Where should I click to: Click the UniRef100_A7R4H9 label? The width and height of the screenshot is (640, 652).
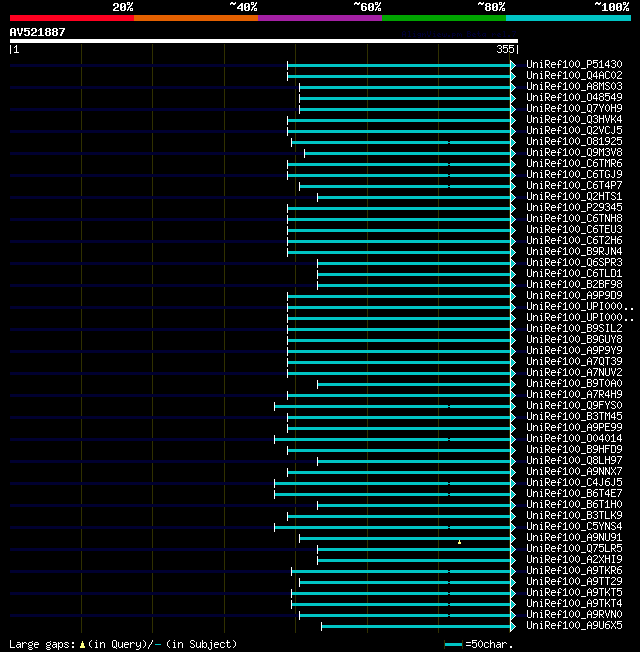pos(574,395)
